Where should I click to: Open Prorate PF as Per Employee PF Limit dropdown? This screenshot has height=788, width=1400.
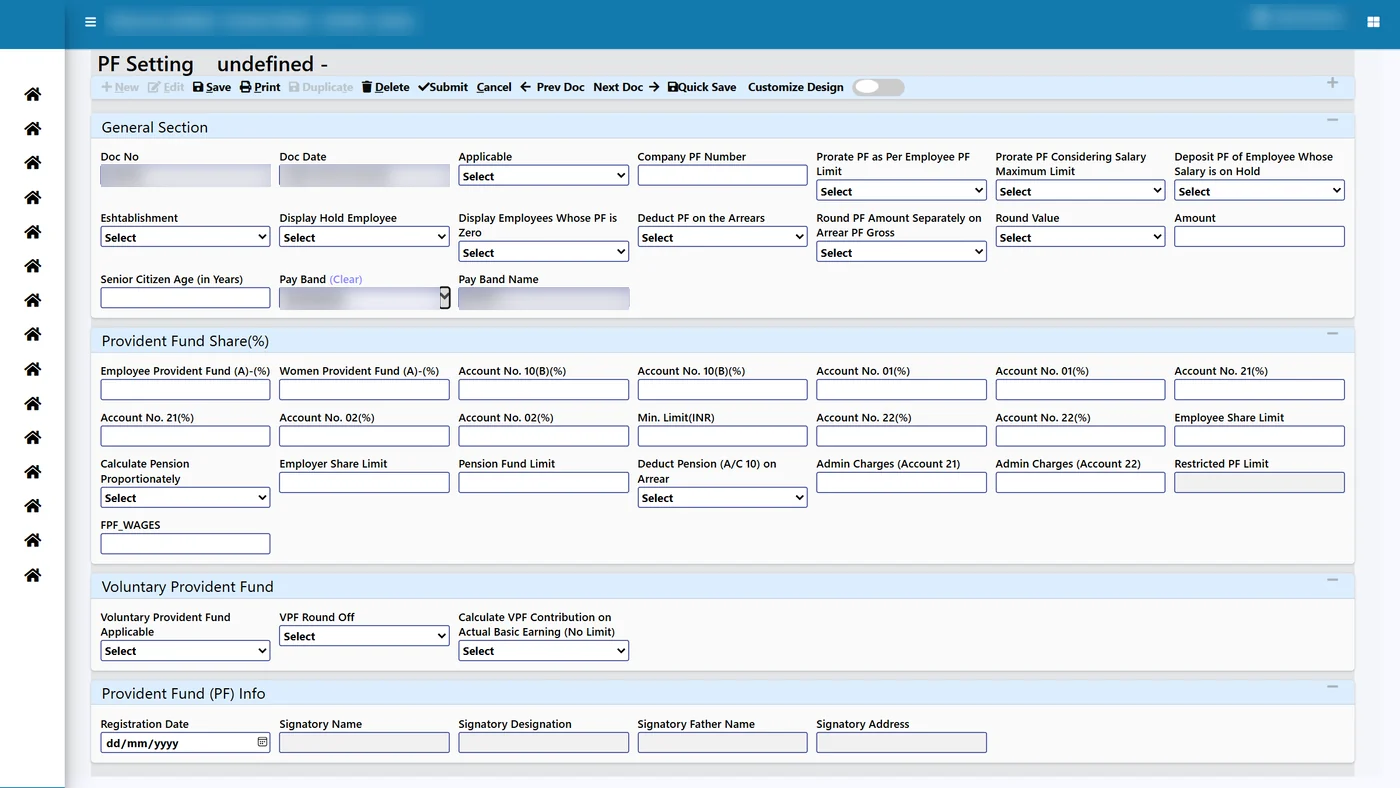point(901,191)
